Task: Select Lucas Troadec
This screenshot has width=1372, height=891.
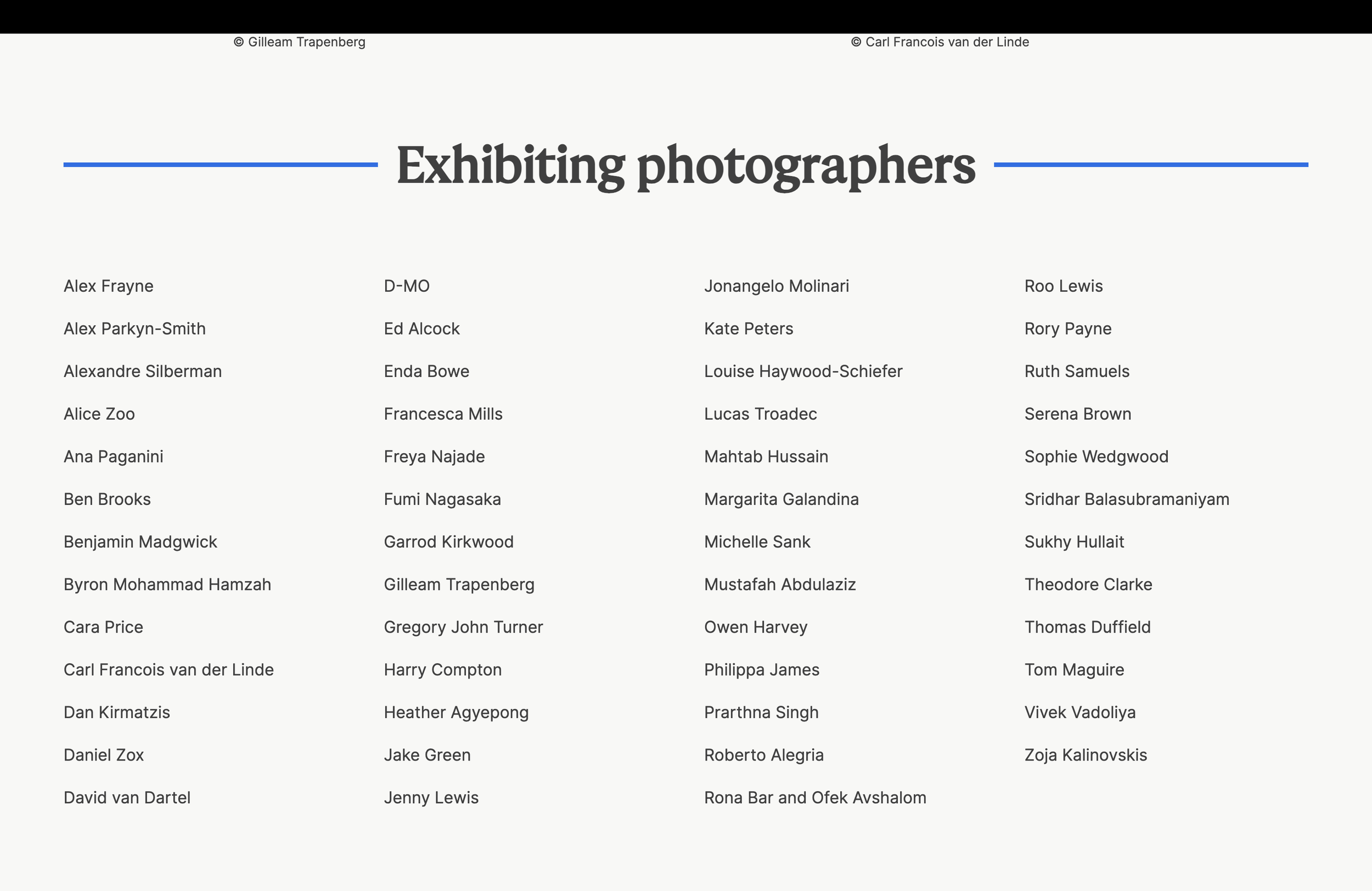Action: (761, 414)
